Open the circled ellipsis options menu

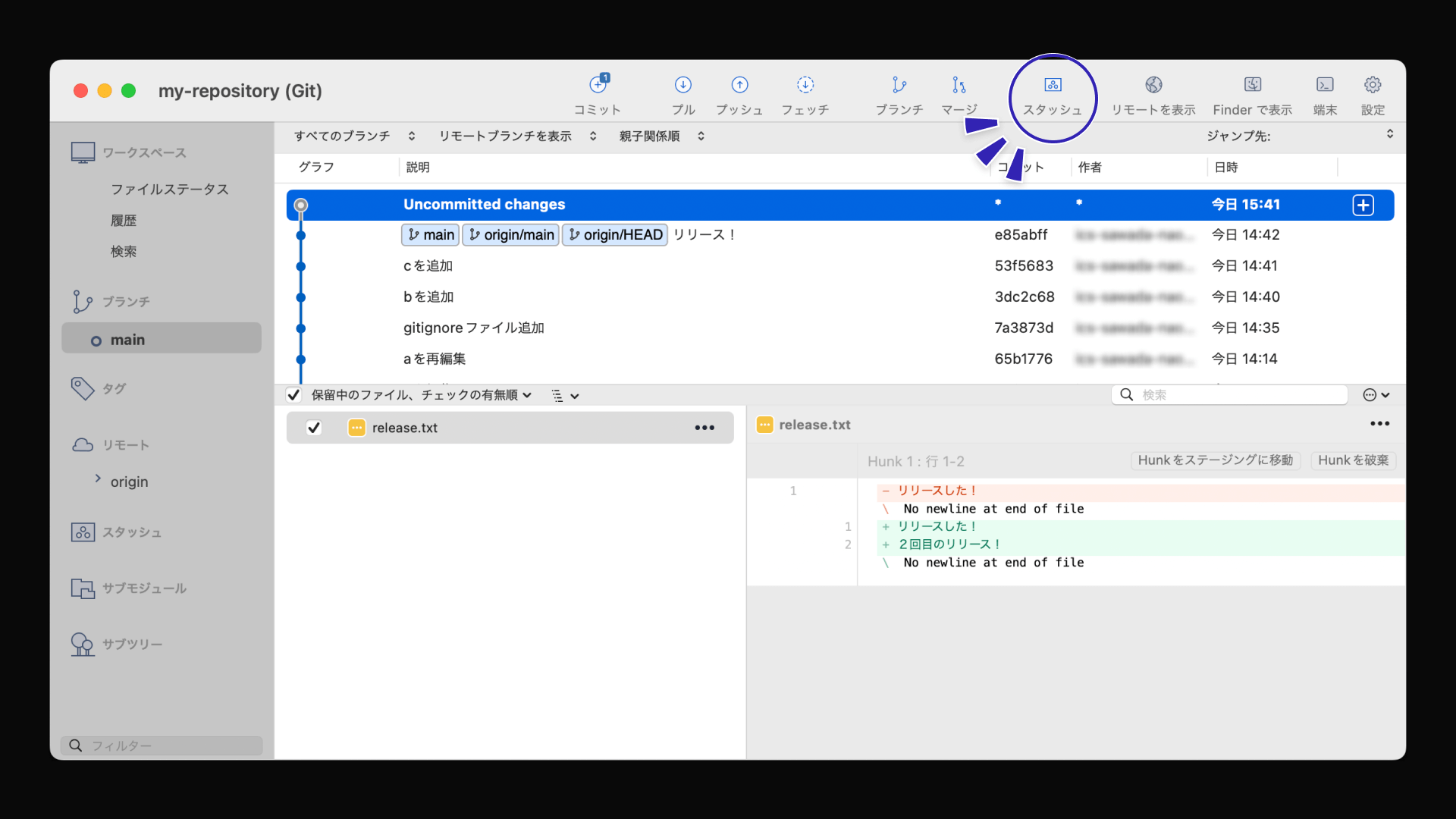1376,395
